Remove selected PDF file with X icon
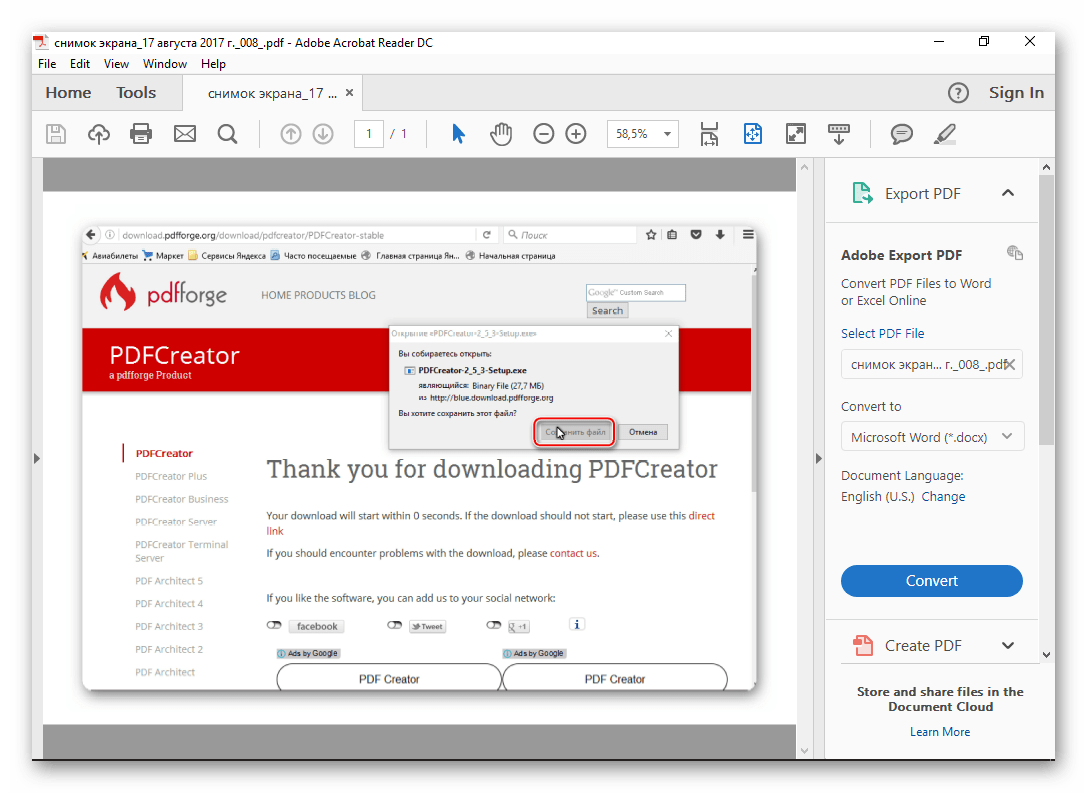The image size is (1088, 793). [1010, 365]
